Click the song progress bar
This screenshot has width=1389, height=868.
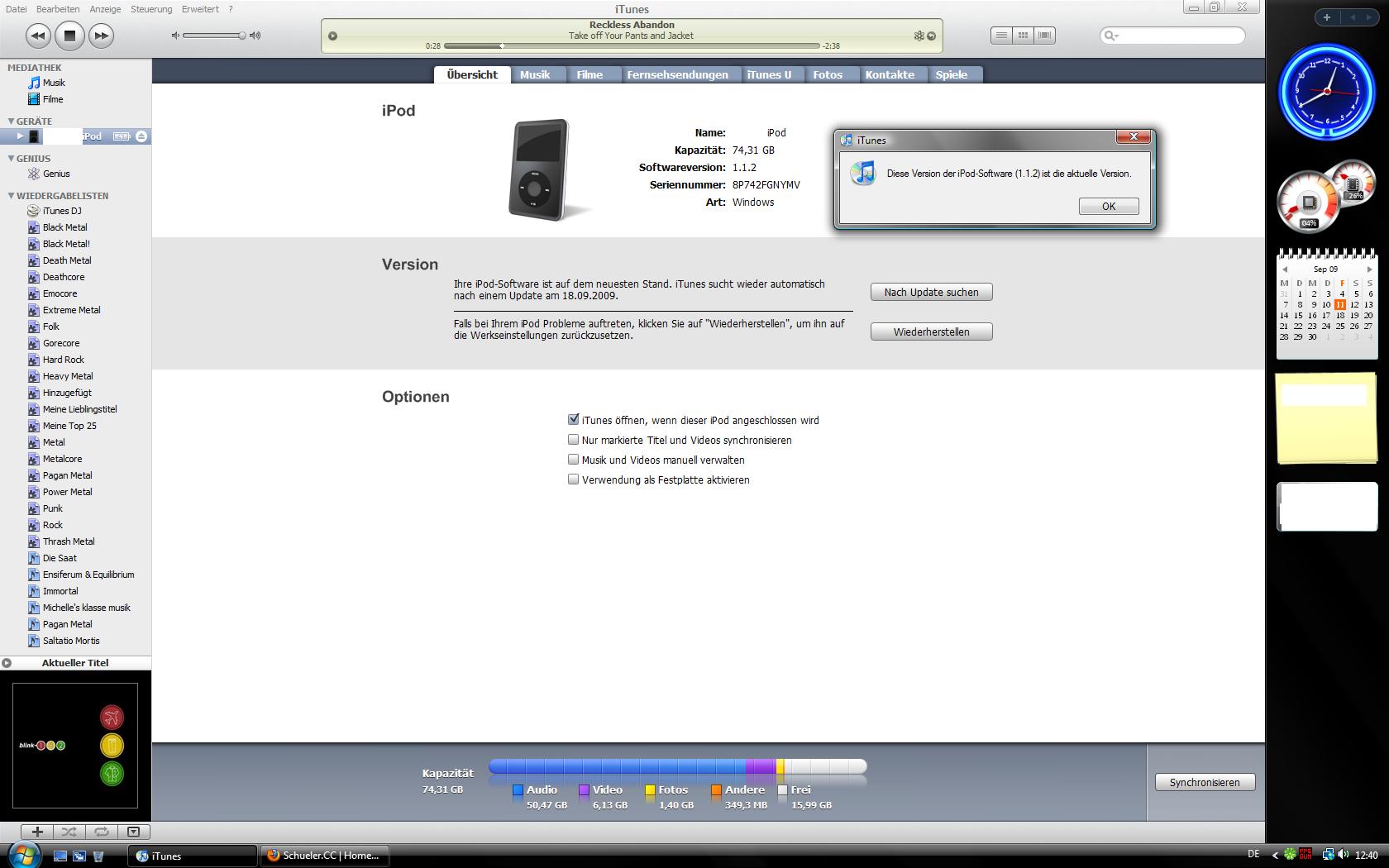coord(632,46)
